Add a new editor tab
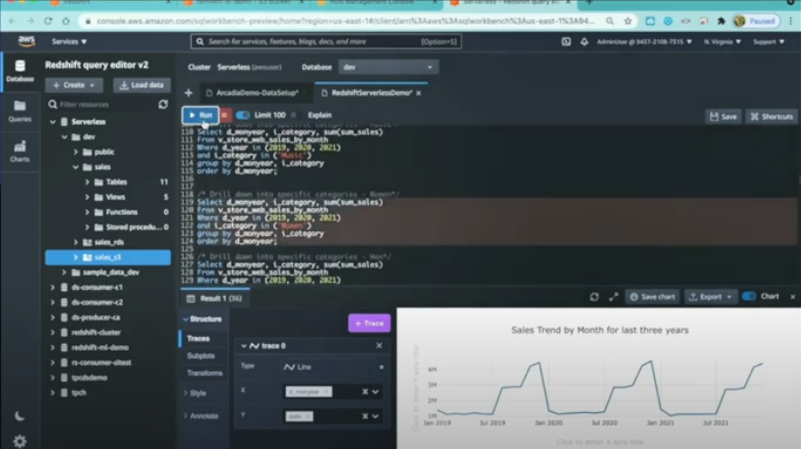 [189, 93]
